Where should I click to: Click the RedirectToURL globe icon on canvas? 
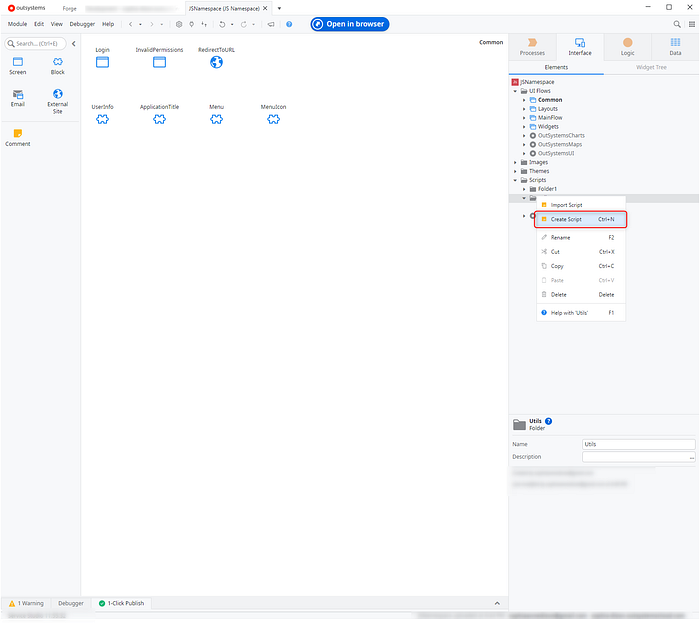point(216,62)
